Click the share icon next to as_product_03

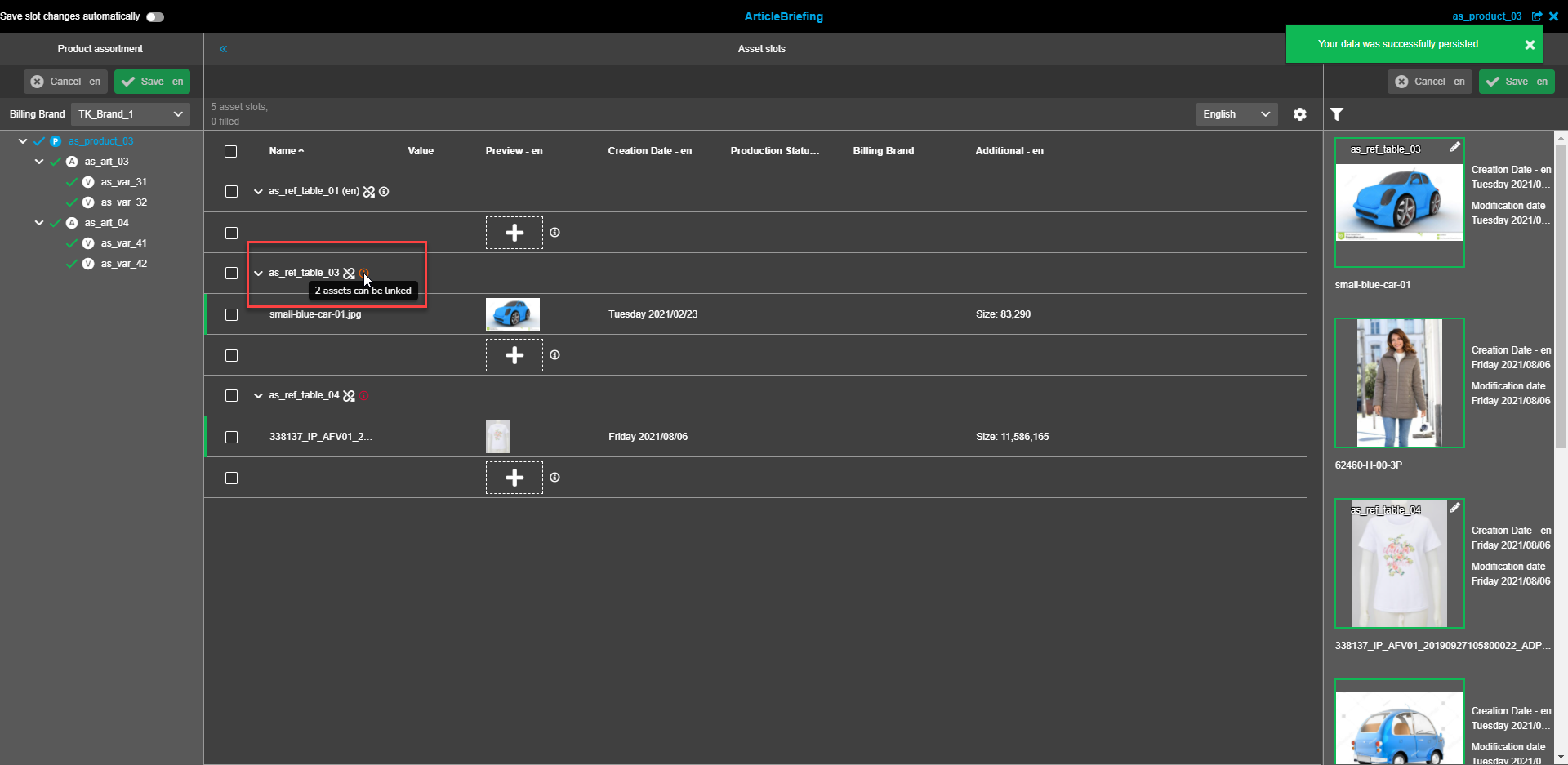click(1538, 16)
